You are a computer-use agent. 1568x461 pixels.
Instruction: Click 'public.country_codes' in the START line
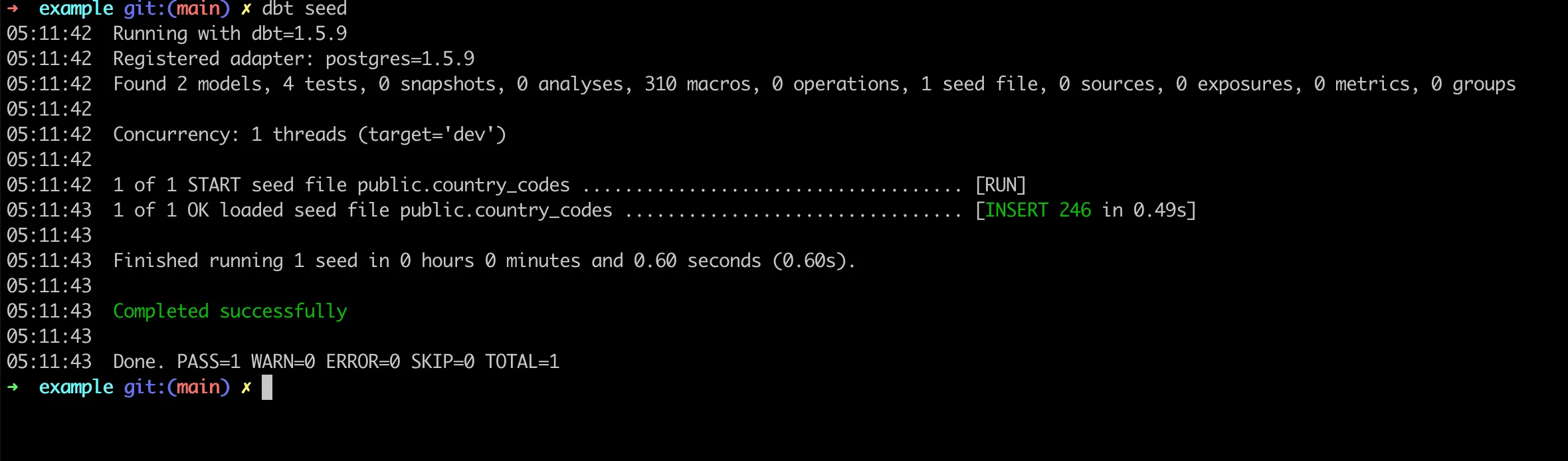point(464,185)
